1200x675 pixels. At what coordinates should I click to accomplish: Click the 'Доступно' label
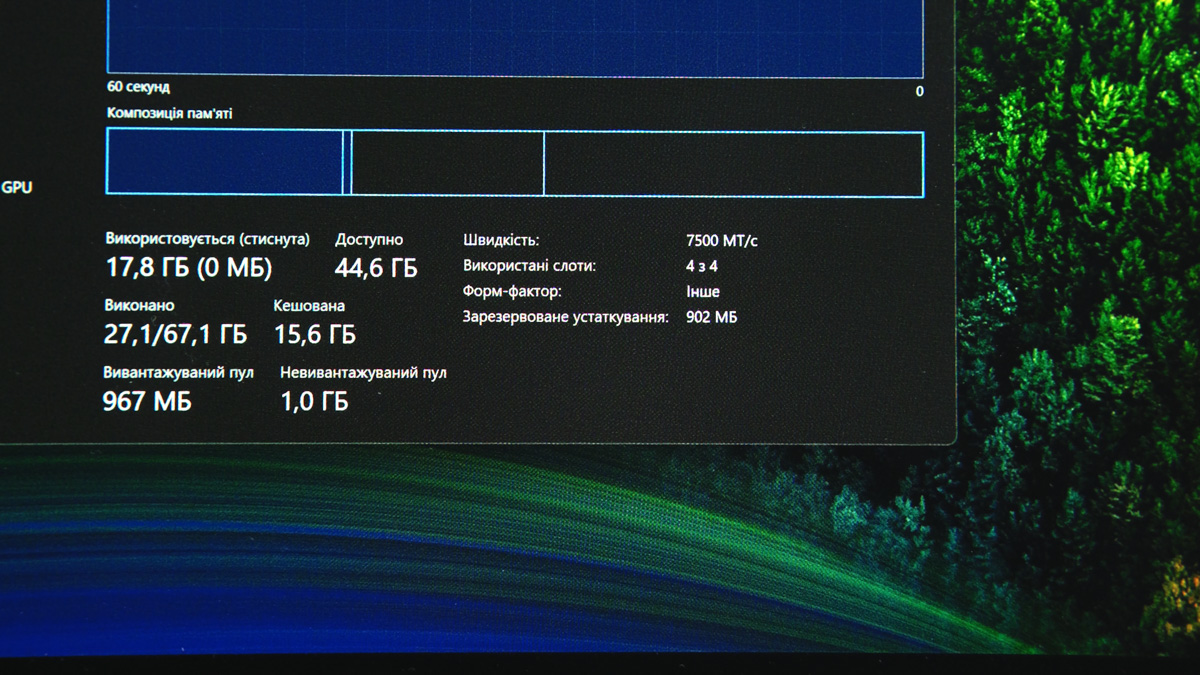tap(369, 240)
